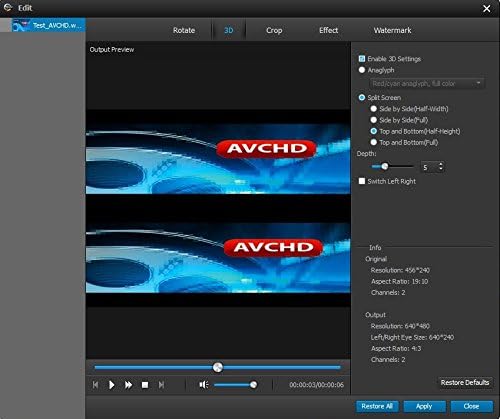Jump to the next frame icon
The width and height of the screenshot is (500, 419).
click(161, 385)
